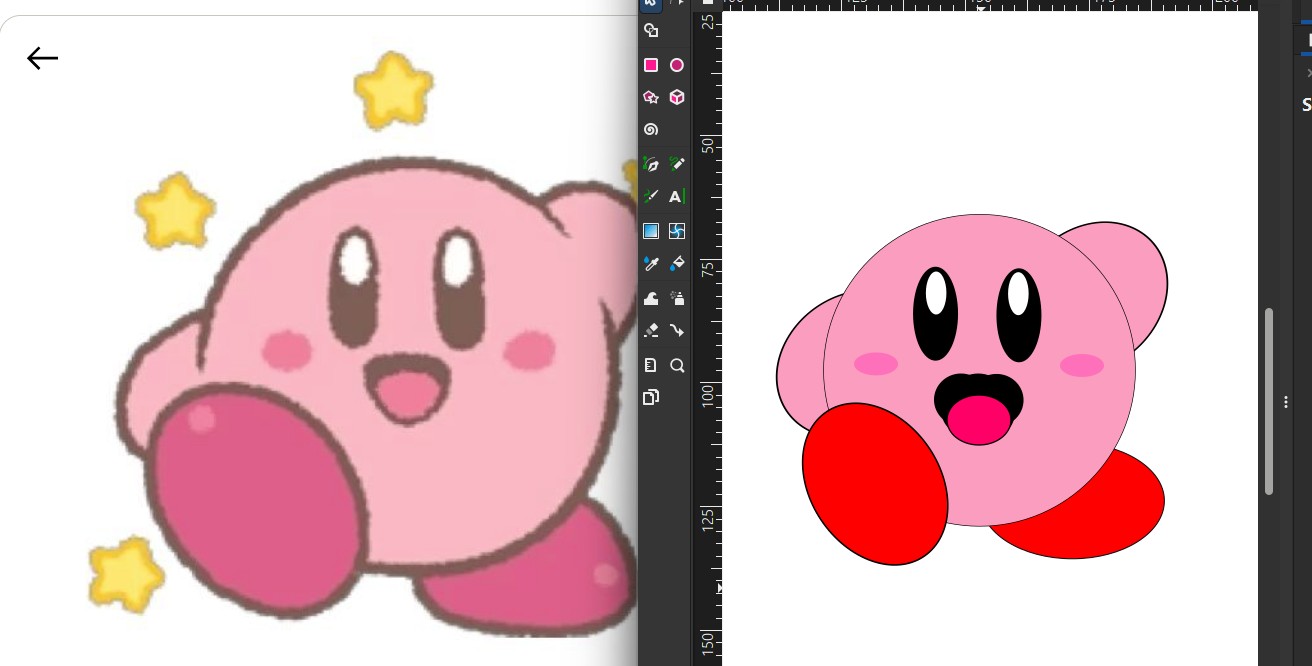Select the Calligraphy tool

[x=651, y=197]
